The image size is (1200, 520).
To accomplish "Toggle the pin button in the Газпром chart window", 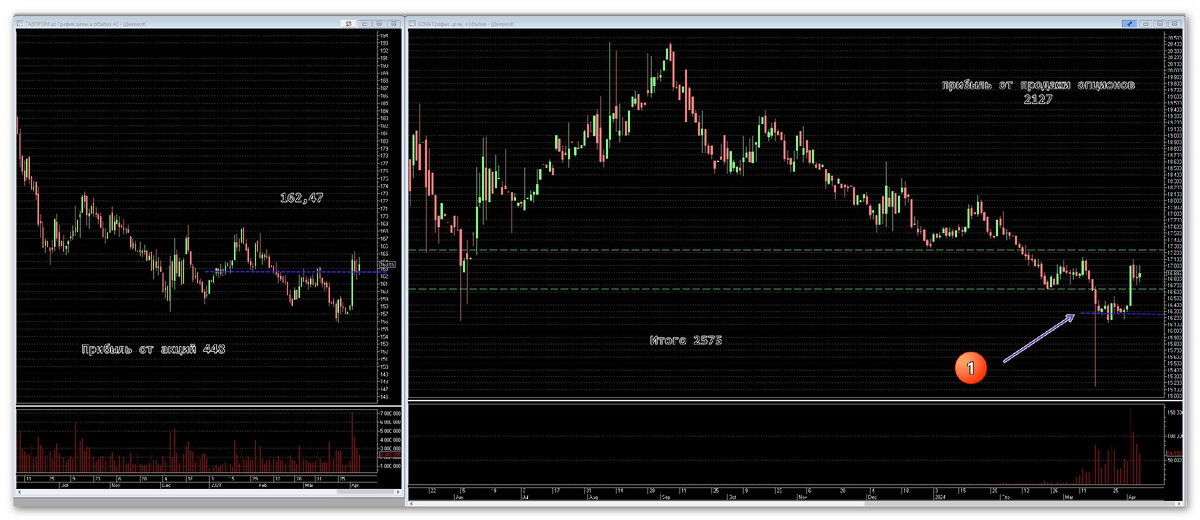I will click(x=348, y=24).
